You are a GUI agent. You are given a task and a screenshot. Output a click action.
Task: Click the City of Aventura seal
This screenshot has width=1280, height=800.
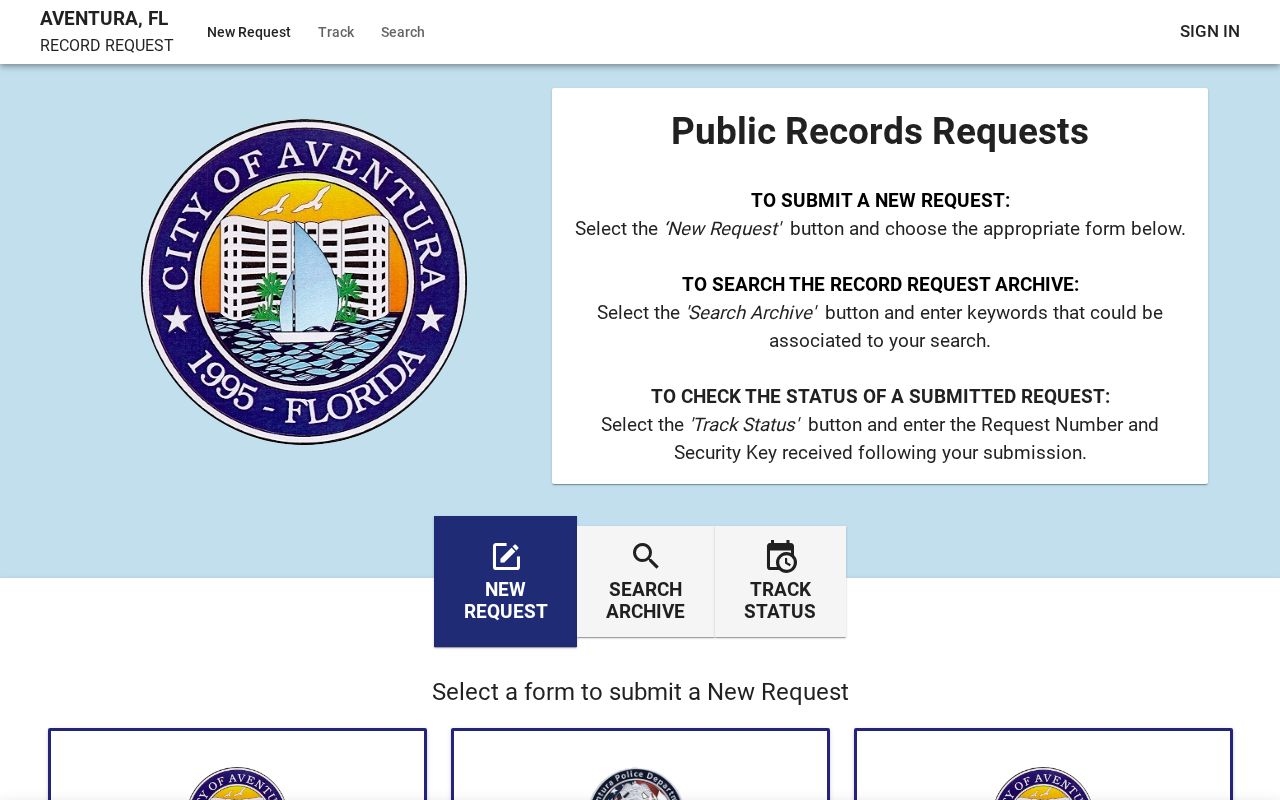[304, 282]
